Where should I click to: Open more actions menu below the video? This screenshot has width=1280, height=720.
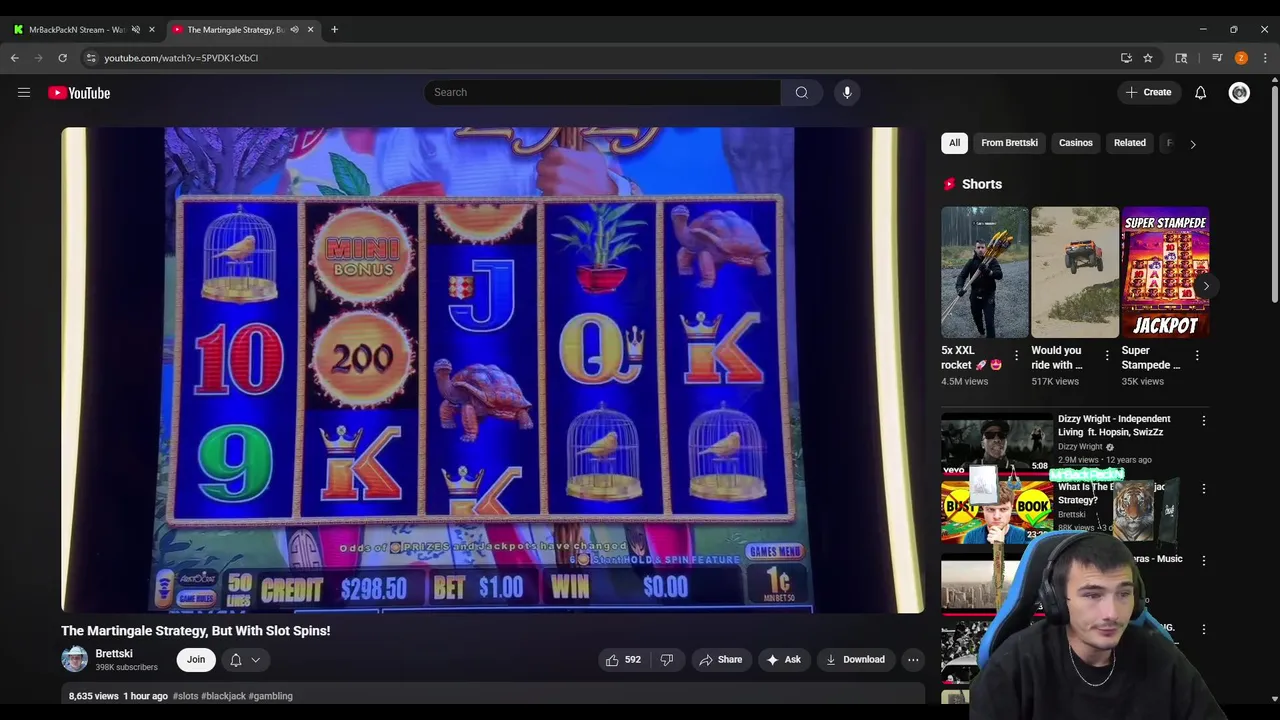click(913, 660)
